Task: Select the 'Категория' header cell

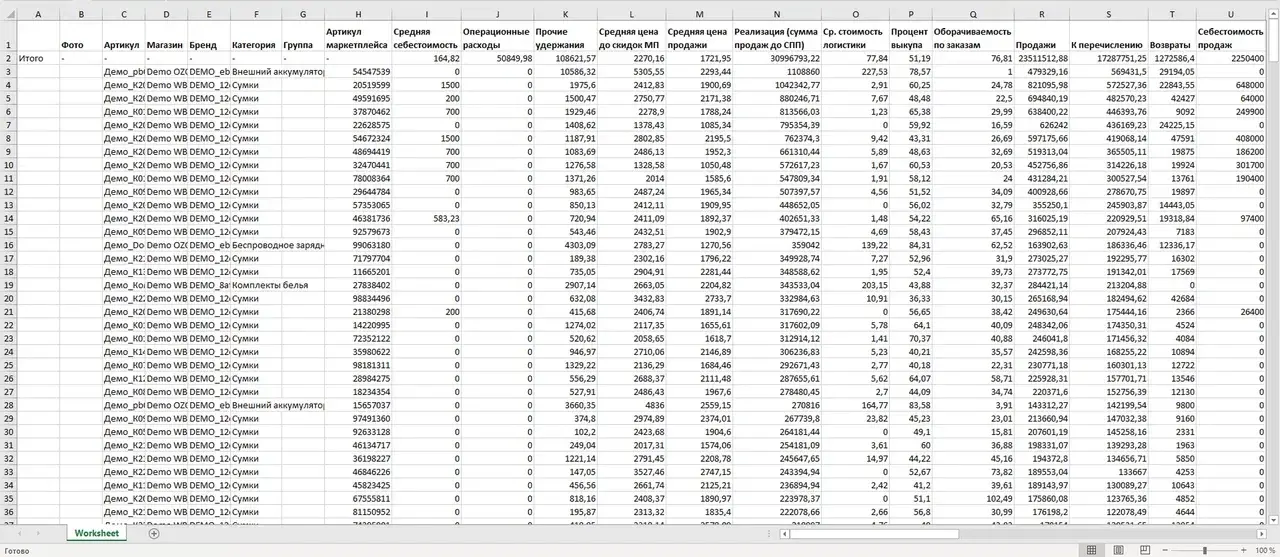Action: (x=256, y=36)
